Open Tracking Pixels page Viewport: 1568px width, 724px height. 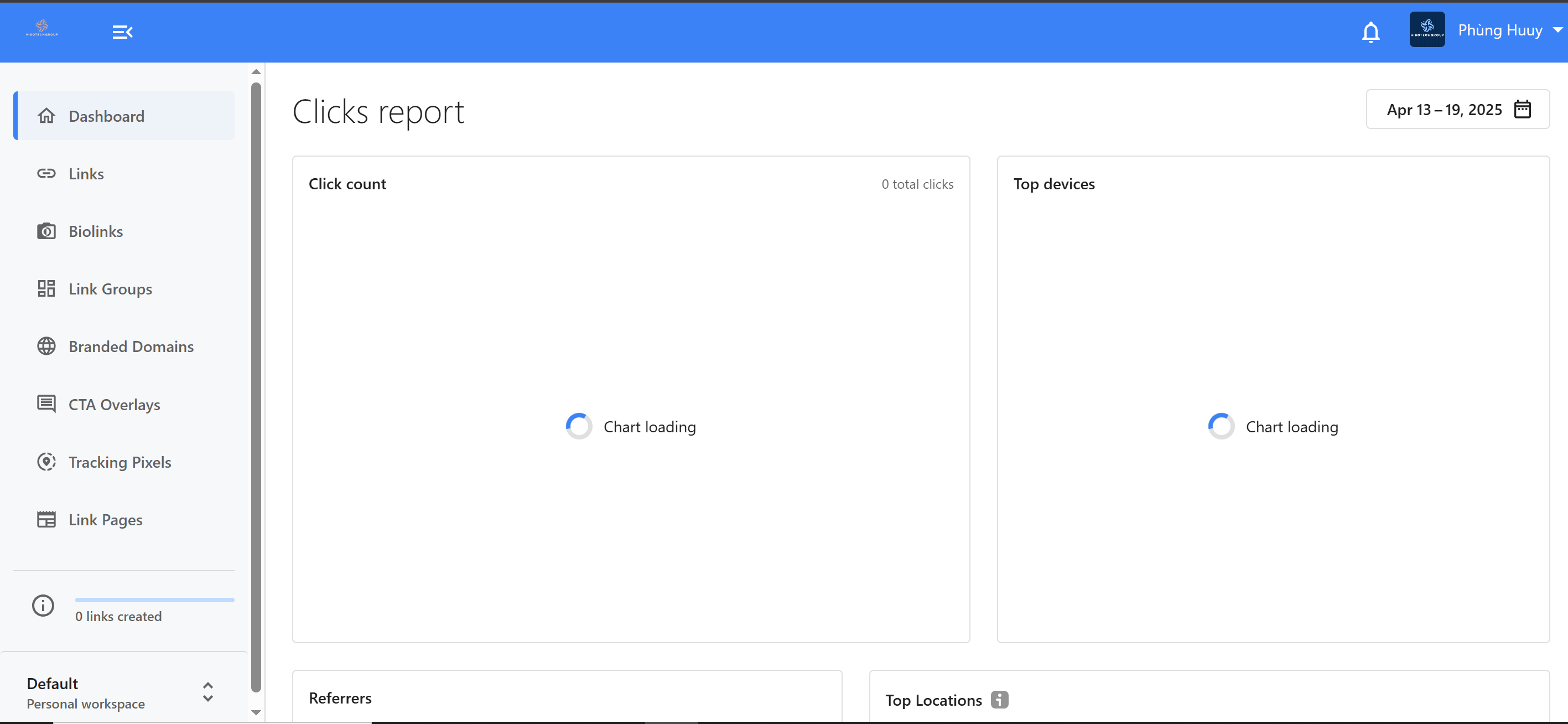coord(124,462)
